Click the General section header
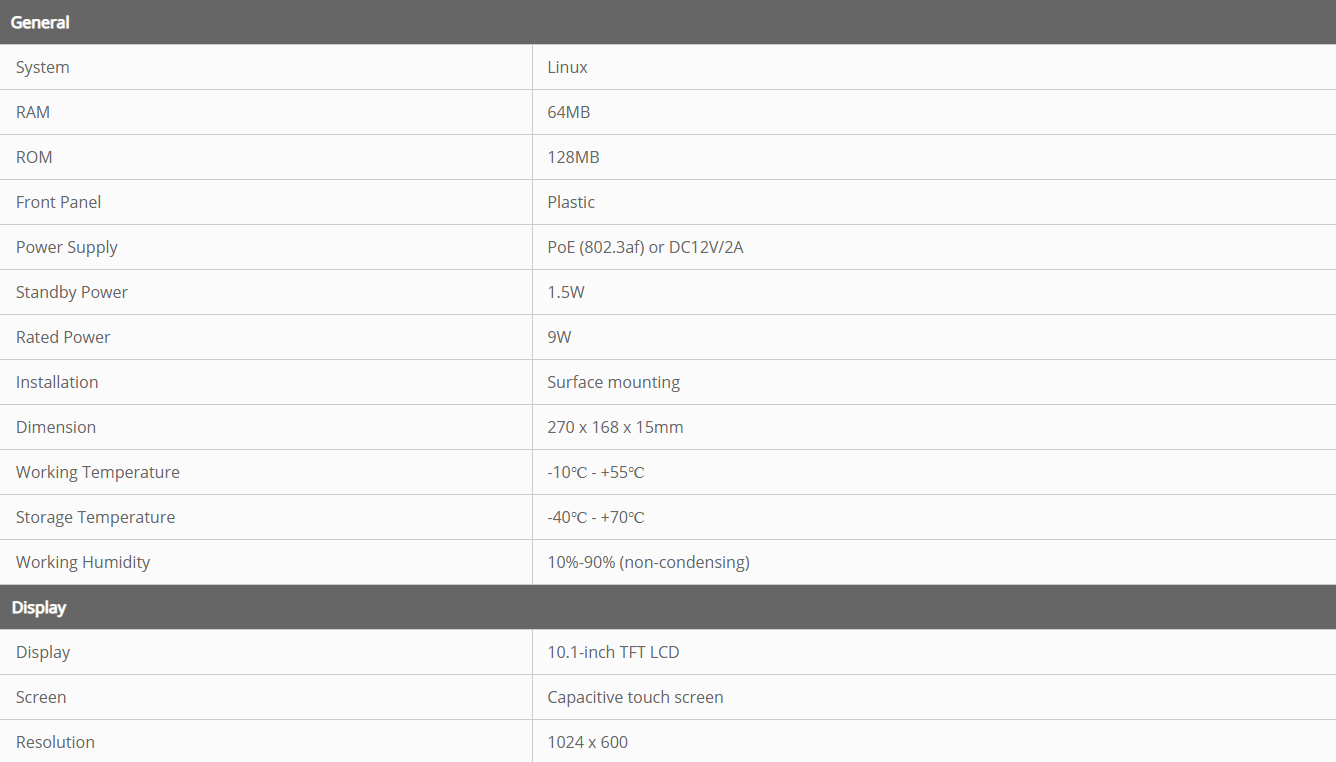Image resolution: width=1336 pixels, height=762 pixels. coord(40,22)
